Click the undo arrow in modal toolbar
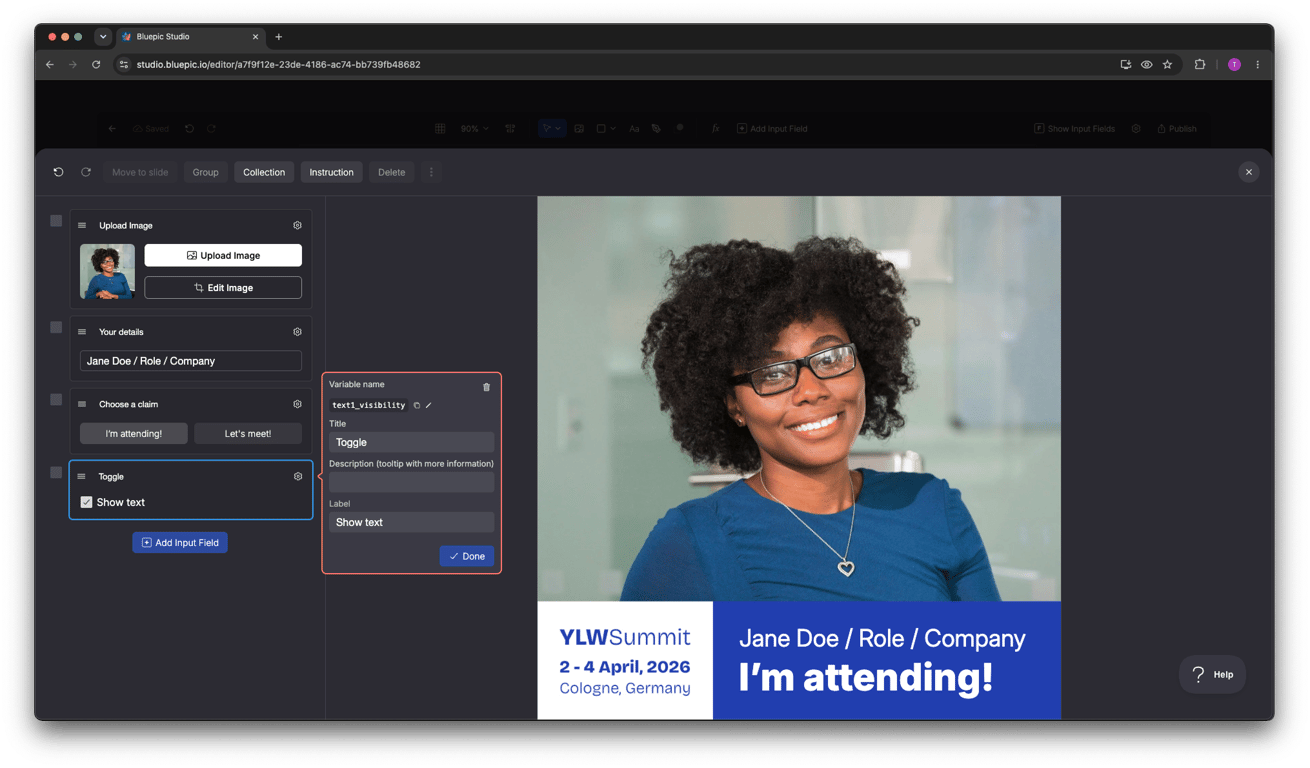1310x768 pixels. coord(58,172)
